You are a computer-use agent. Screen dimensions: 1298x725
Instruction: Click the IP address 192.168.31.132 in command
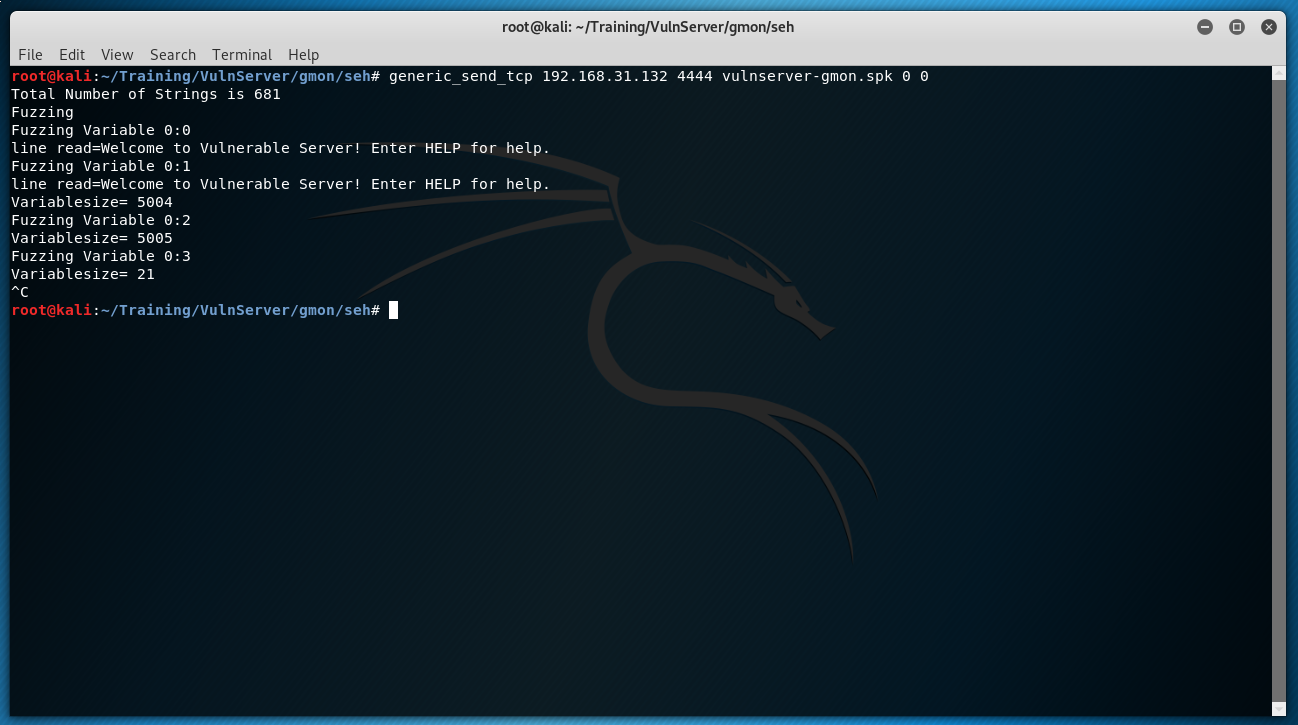click(605, 76)
